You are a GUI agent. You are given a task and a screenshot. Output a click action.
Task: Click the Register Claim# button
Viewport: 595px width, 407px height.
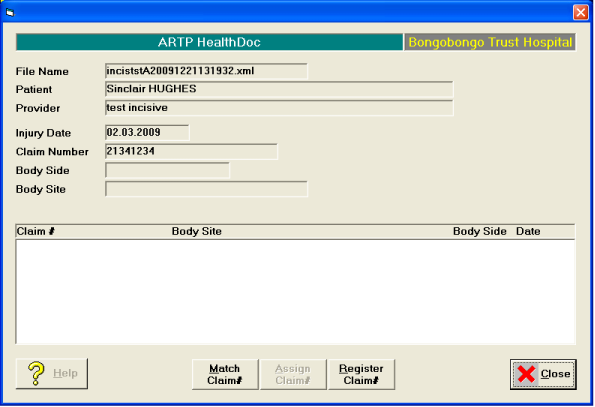click(x=361, y=374)
